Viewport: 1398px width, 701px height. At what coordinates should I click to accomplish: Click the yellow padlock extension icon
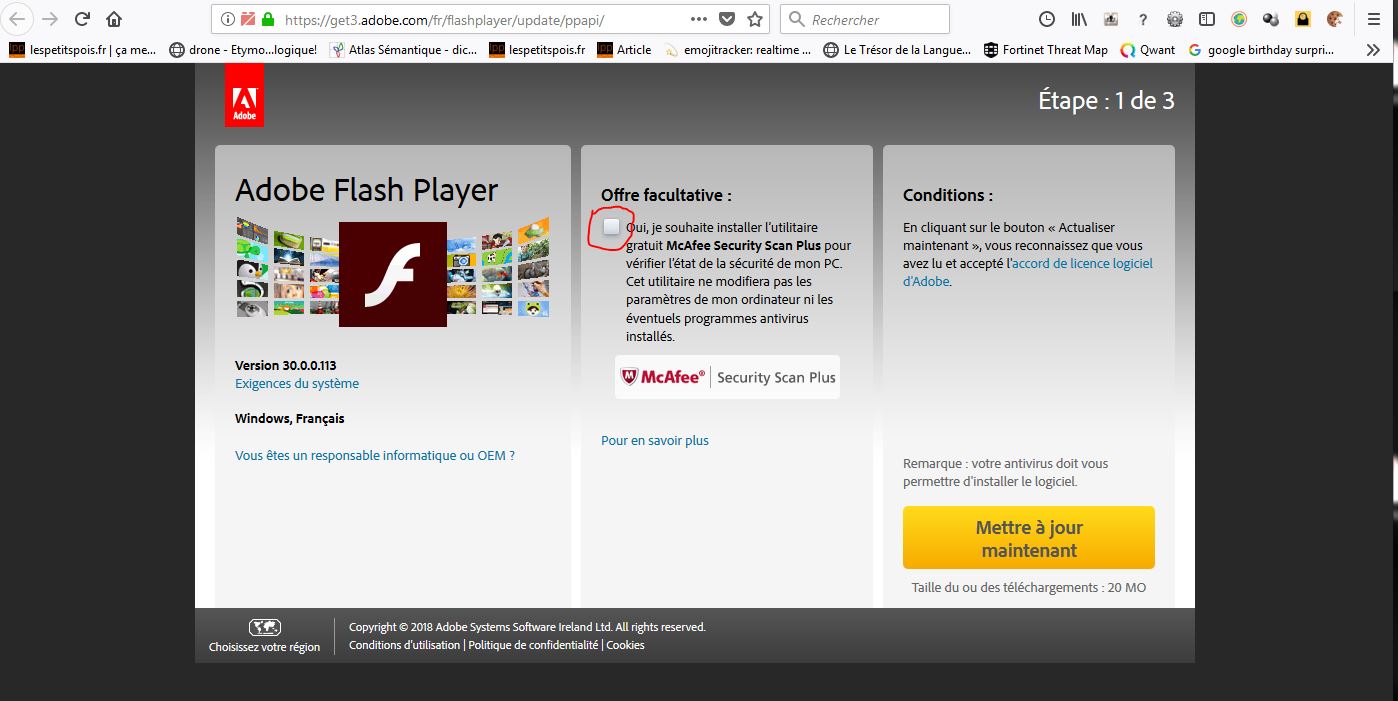pyautogui.click(x=1303, y=19)
